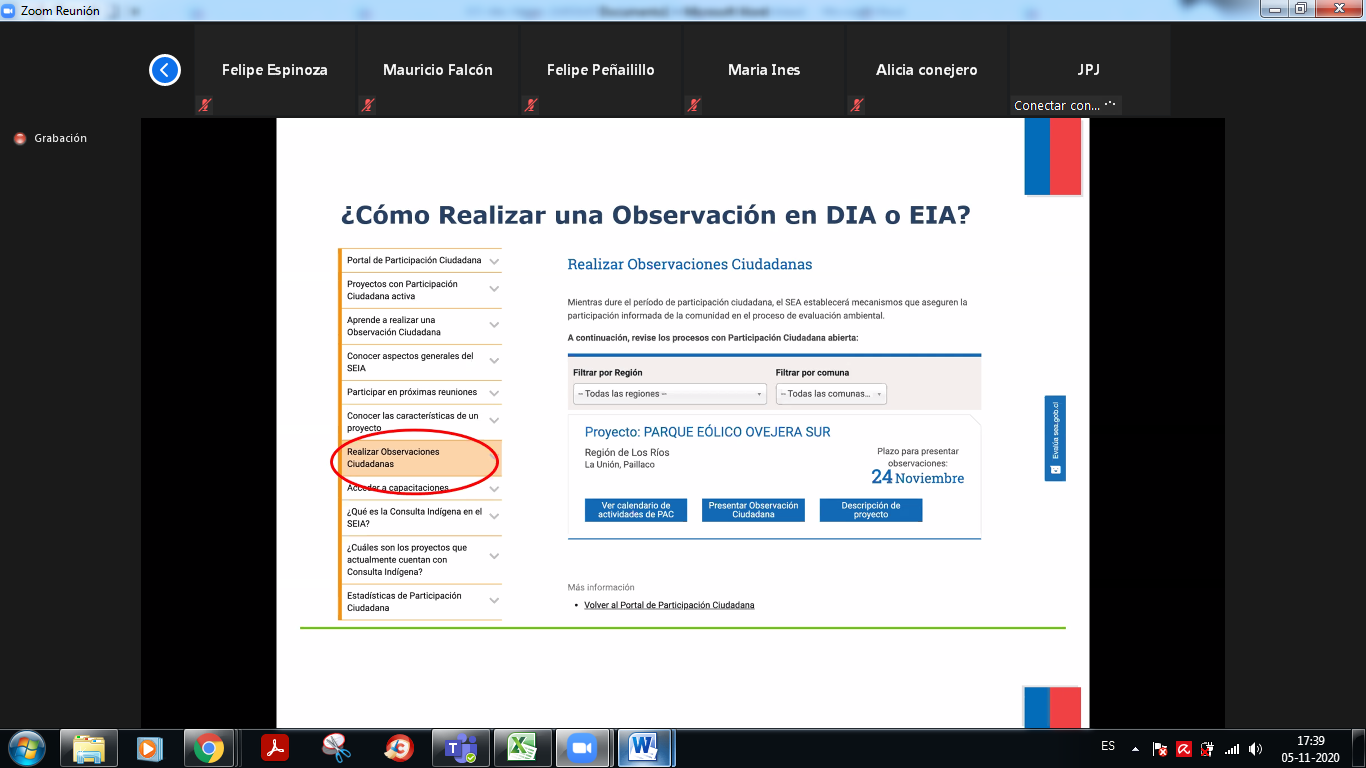Open the Filtrar por Región dropdown

point(669,394)
